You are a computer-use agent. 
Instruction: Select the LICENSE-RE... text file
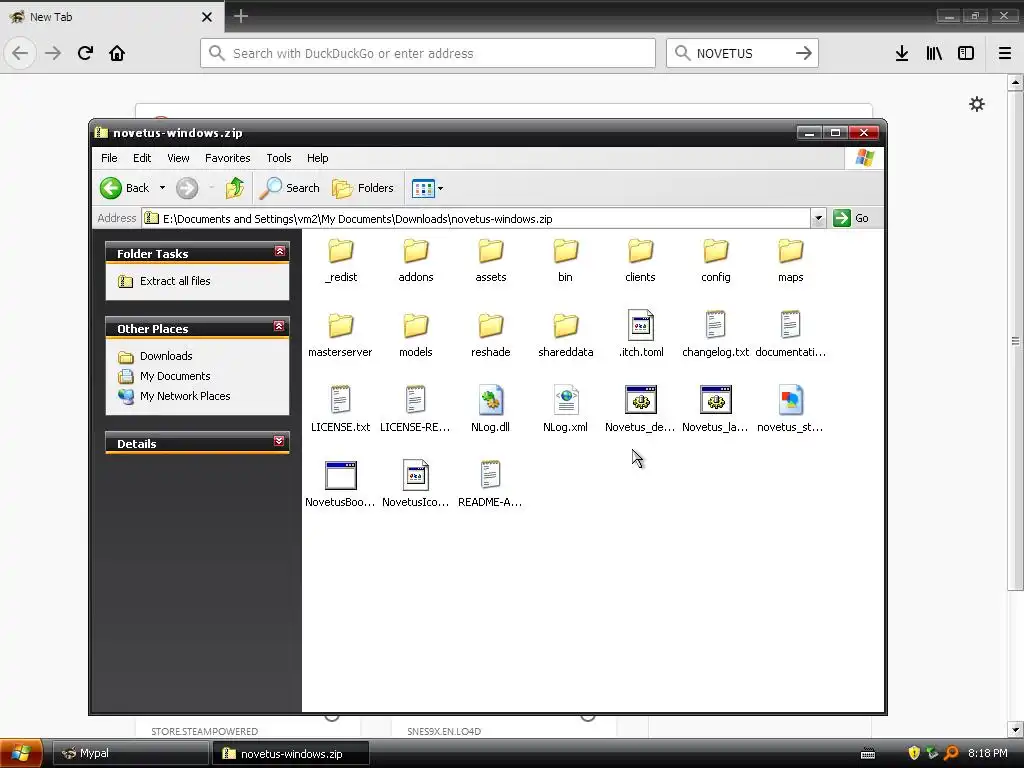click(415, 409)
